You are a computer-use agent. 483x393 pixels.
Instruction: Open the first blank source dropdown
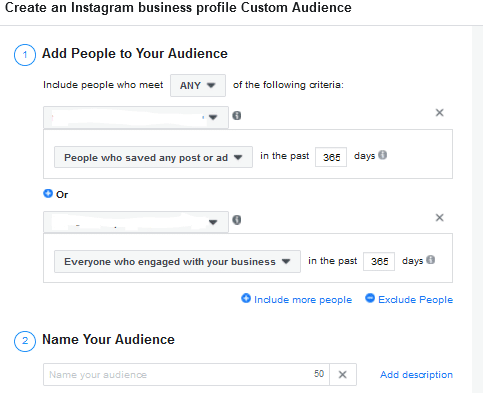(136, 117)
